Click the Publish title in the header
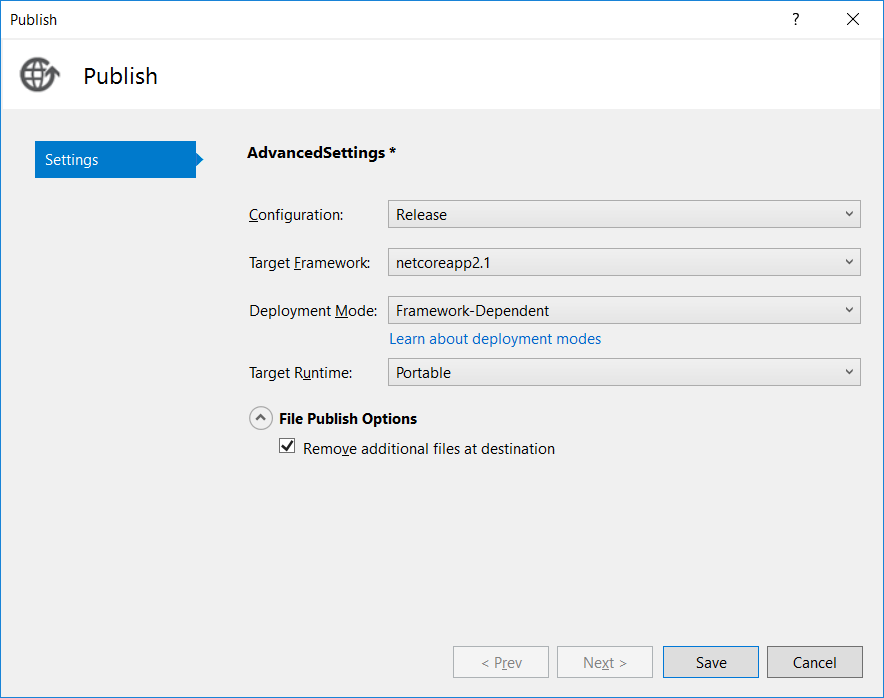This screenshot has height=698, width=884. (120, 76)
